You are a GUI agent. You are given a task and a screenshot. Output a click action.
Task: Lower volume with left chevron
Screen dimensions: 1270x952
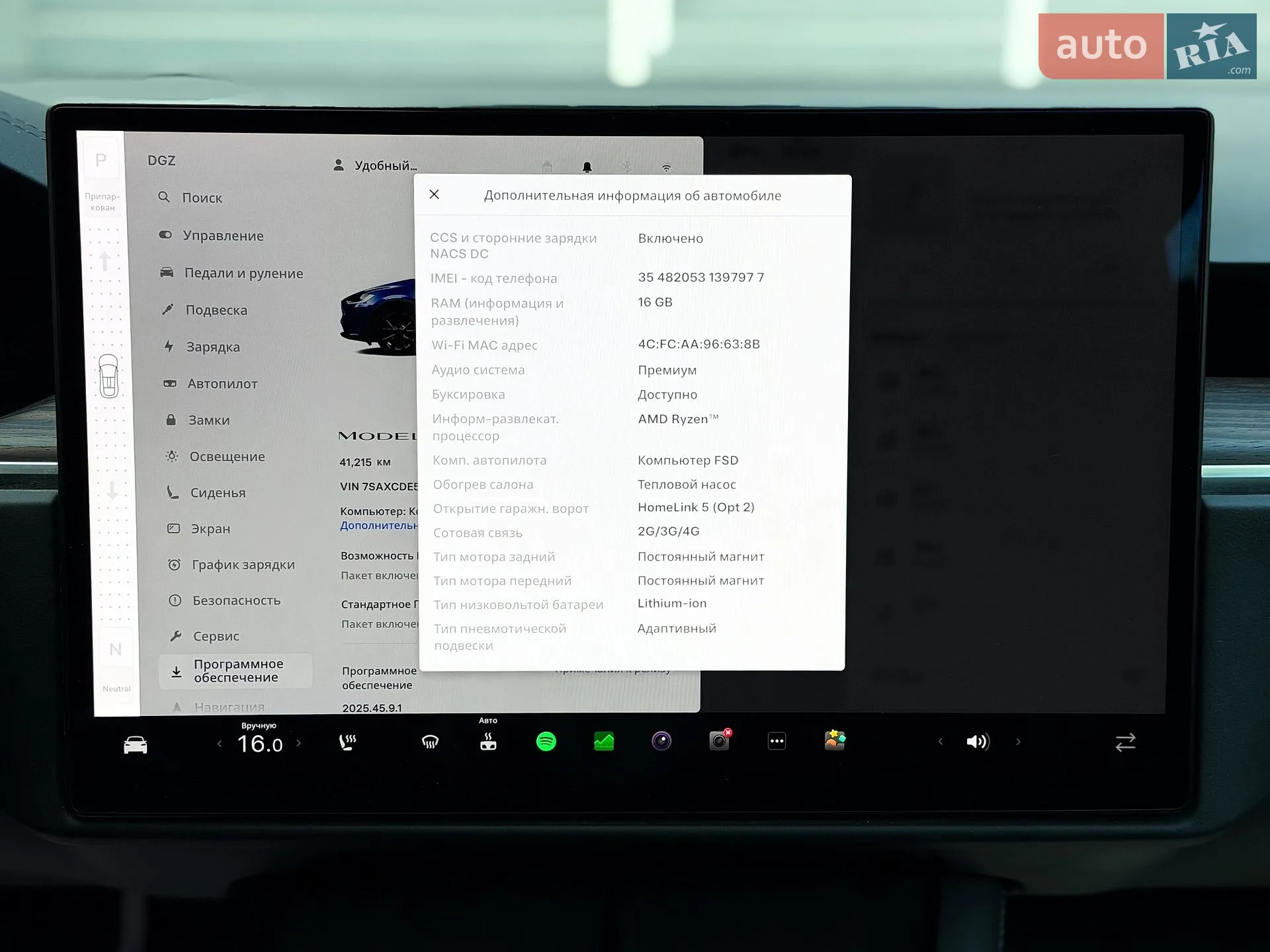(x=941, y=742)
